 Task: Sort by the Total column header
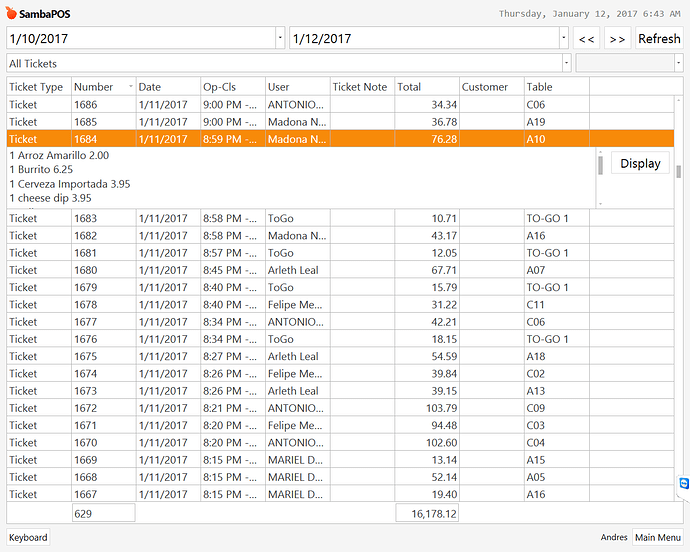[x=427, y=87]
